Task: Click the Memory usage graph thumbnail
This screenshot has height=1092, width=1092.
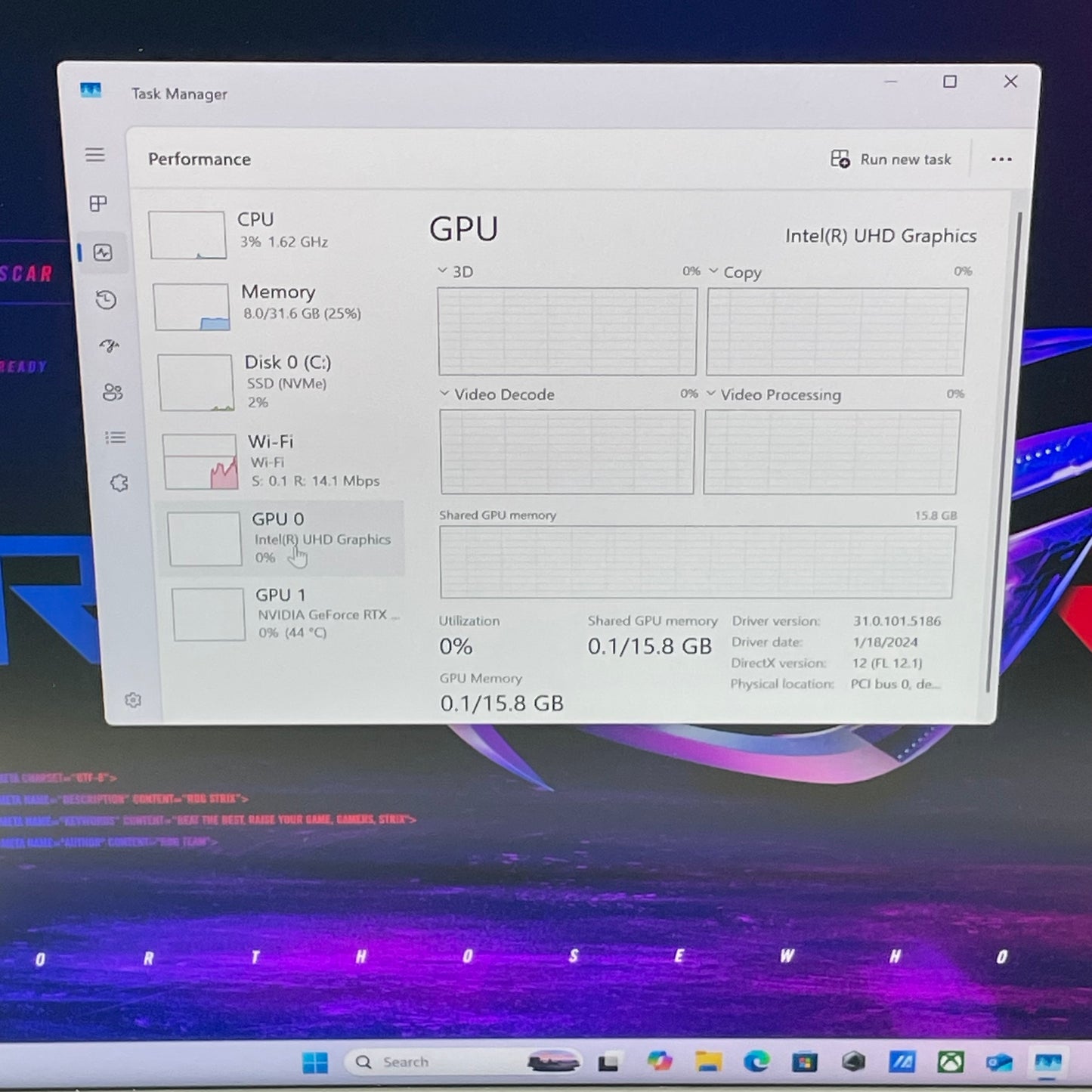Action: point(193,305)
